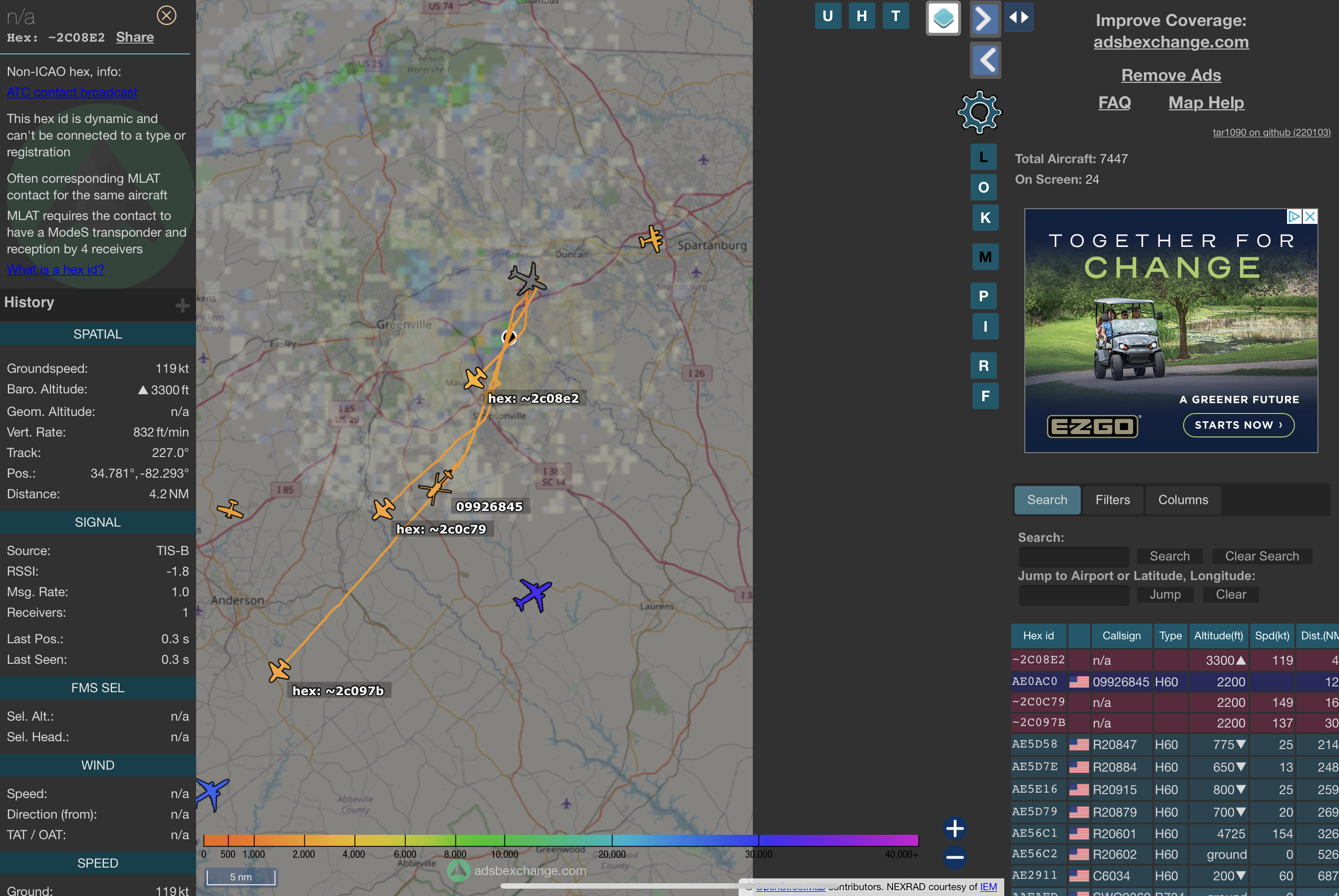
Task: Collapse the SIGNAL section header
Action: tap(98, 522)
